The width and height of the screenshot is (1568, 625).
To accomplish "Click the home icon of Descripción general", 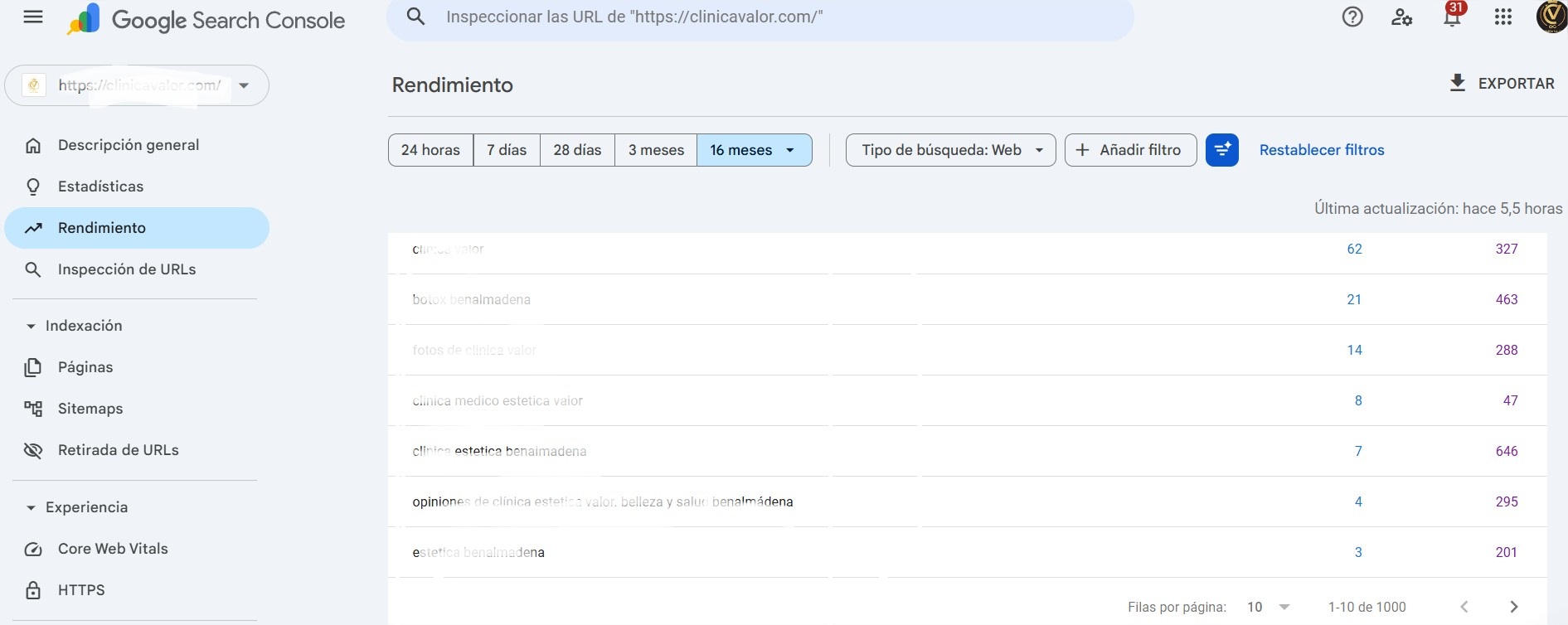I will pos(33,145).
